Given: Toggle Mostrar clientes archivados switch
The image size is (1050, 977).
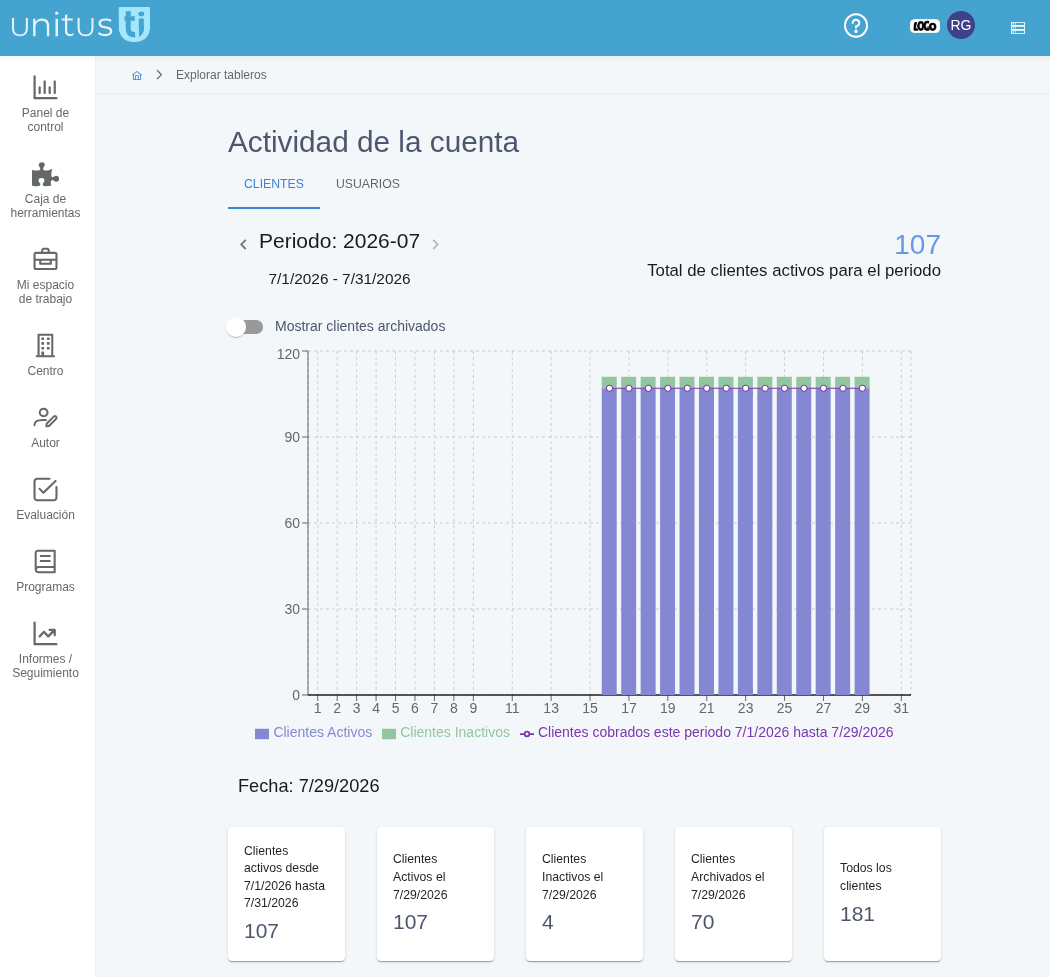Looking at the screenshot, I should [x=244, y=327].
